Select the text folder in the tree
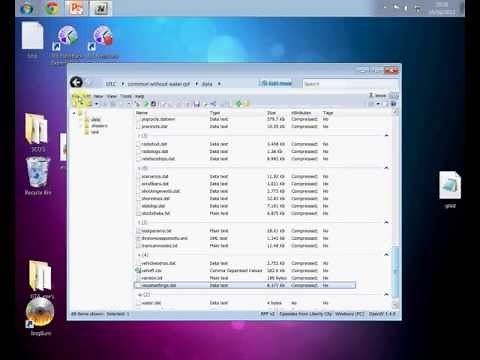 coord(95,132)
